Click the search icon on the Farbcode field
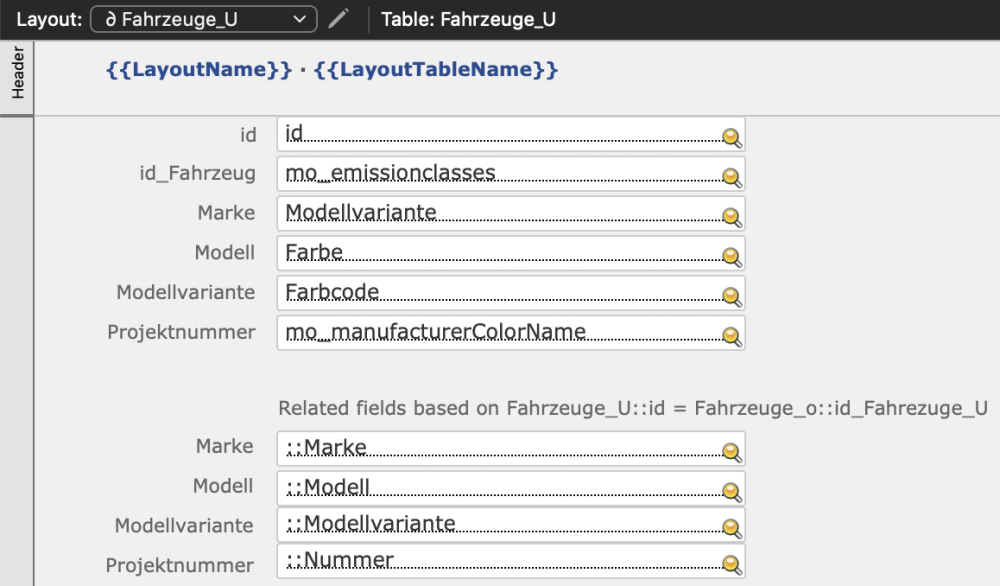The image size is (1000, 586). [x=731, y=294]
